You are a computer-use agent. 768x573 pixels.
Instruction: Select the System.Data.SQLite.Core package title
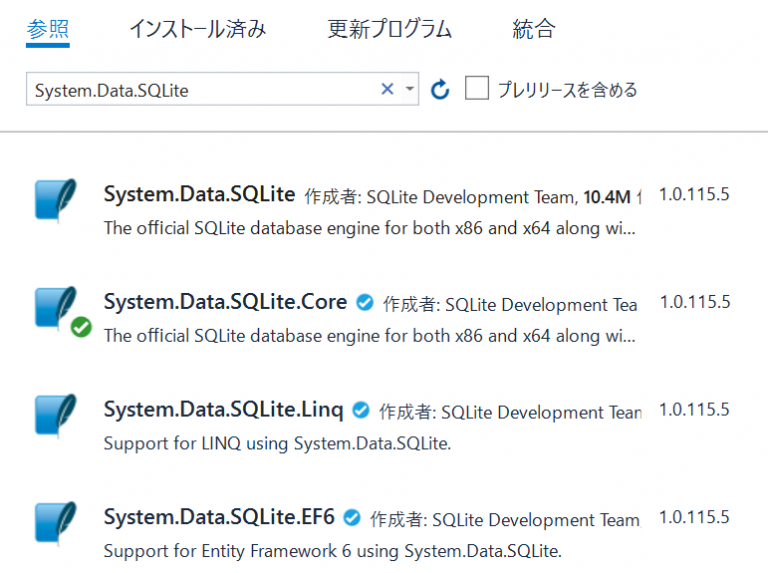coord(225,303)
